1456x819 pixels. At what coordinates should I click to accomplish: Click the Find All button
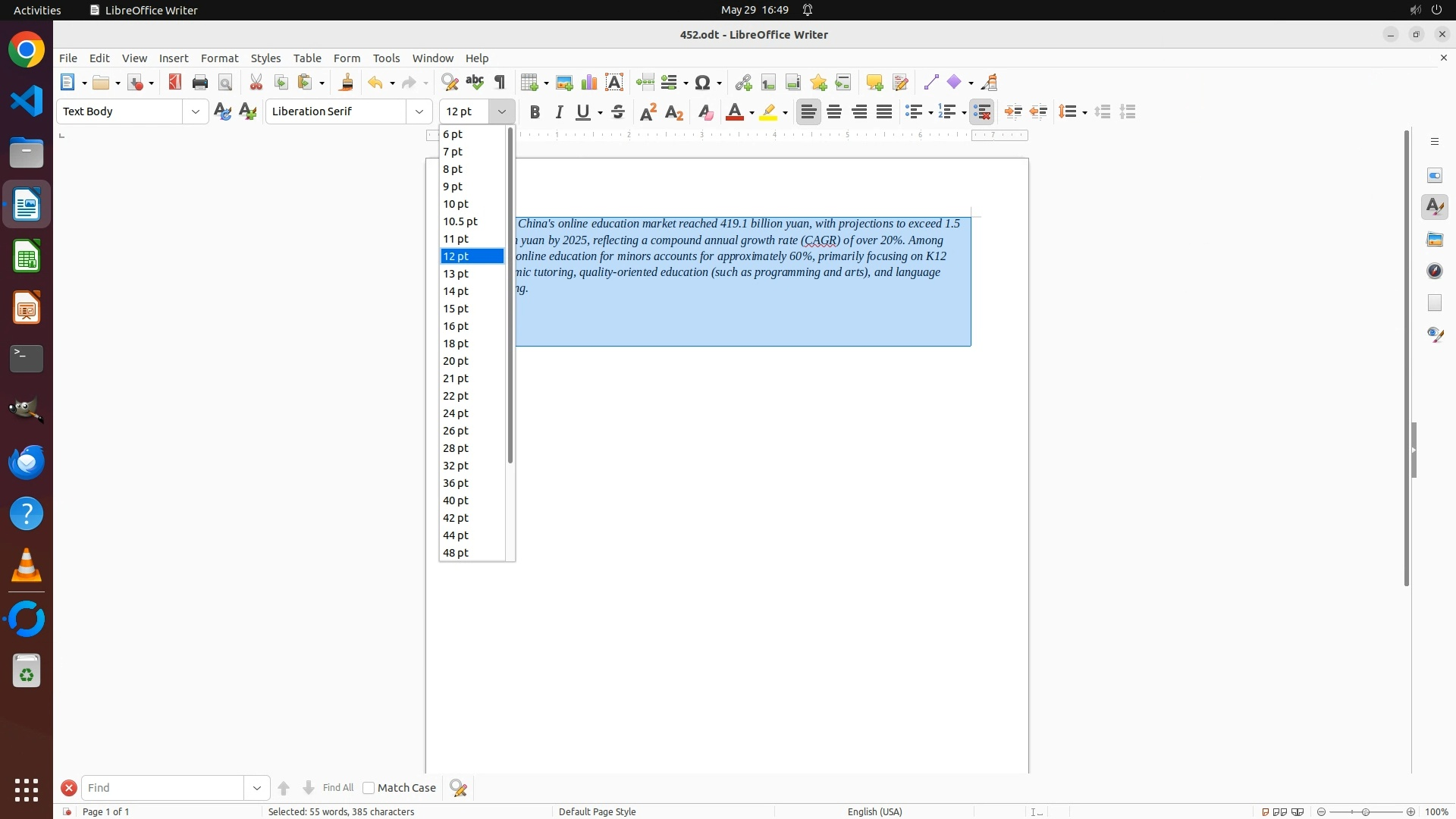click(337, 788)
